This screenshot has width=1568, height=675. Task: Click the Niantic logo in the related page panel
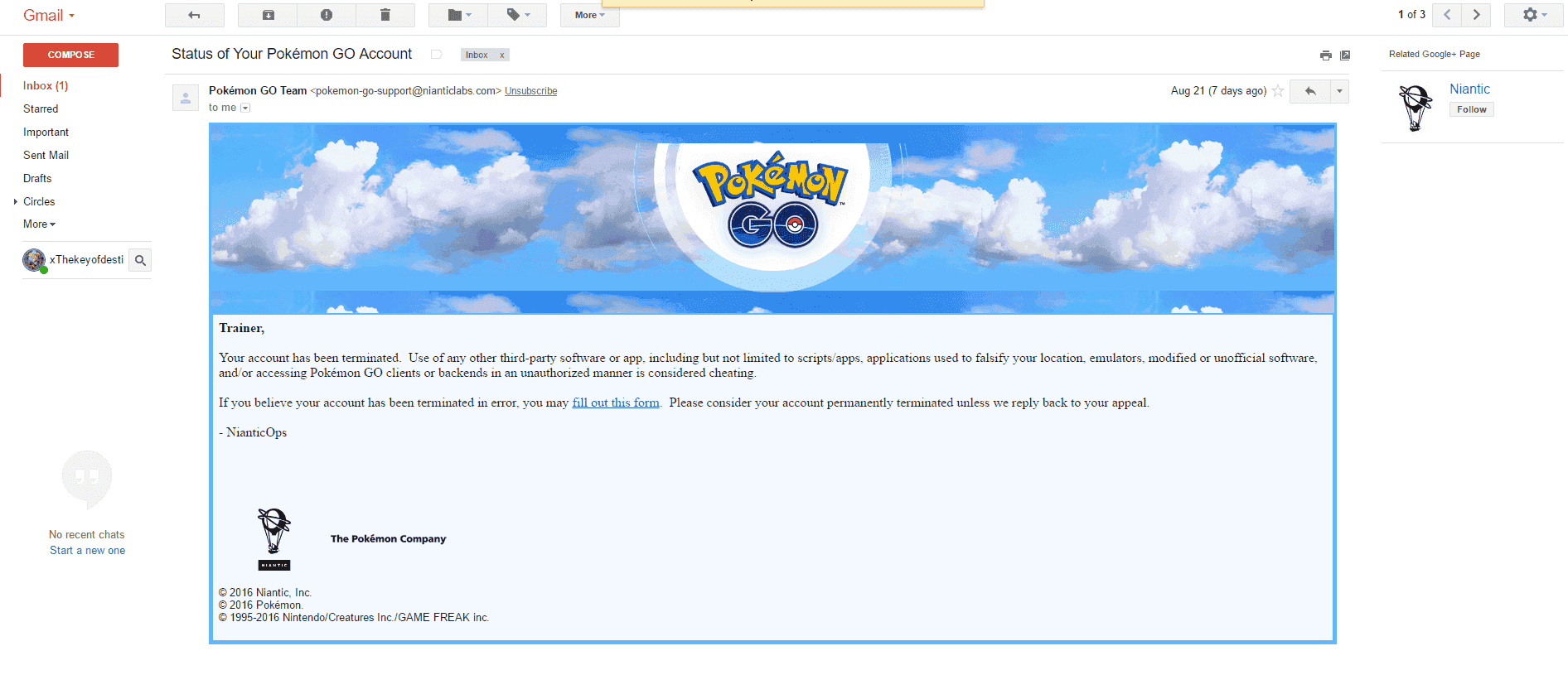tap(1416, 108)
